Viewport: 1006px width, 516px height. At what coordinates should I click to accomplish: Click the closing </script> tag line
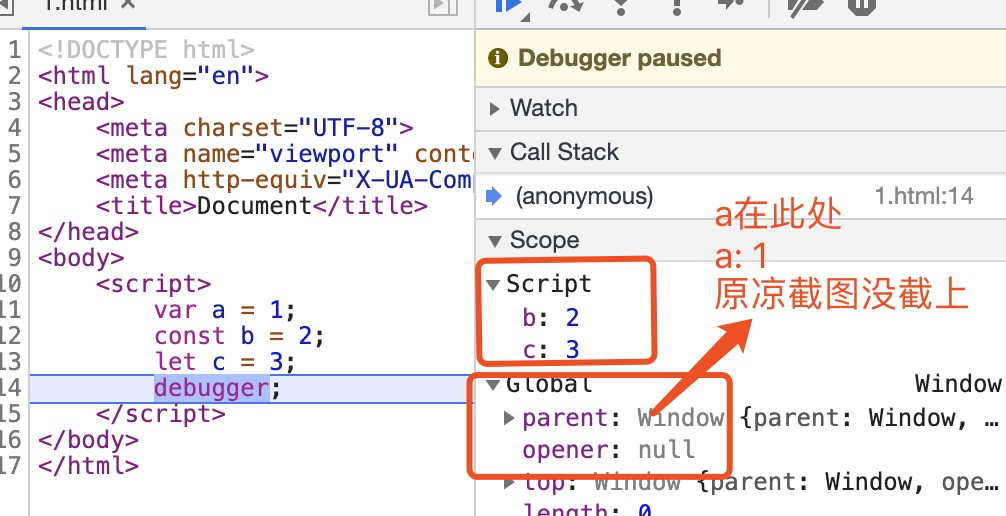[160, 415]
